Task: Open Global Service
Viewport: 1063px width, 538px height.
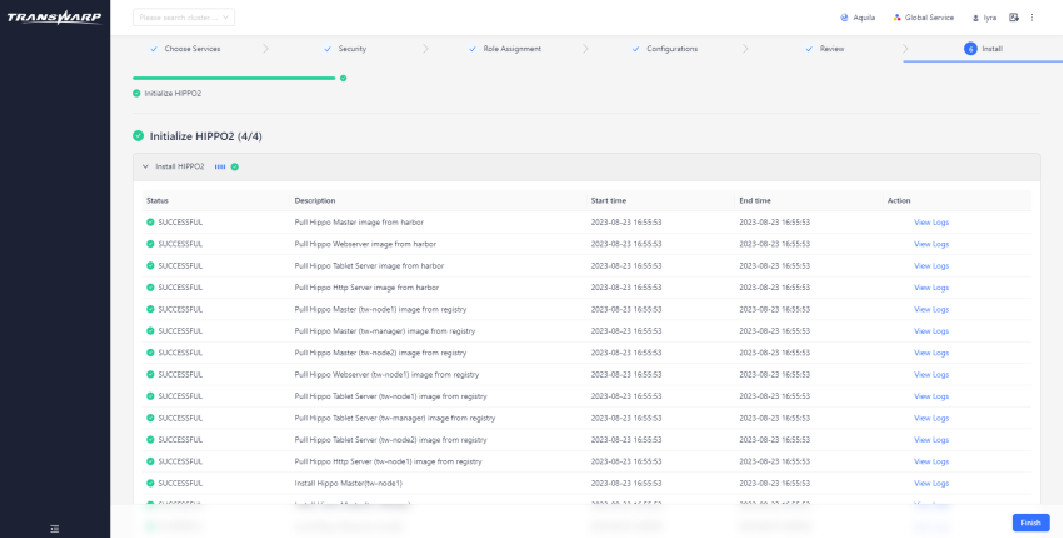Action: 923,18
